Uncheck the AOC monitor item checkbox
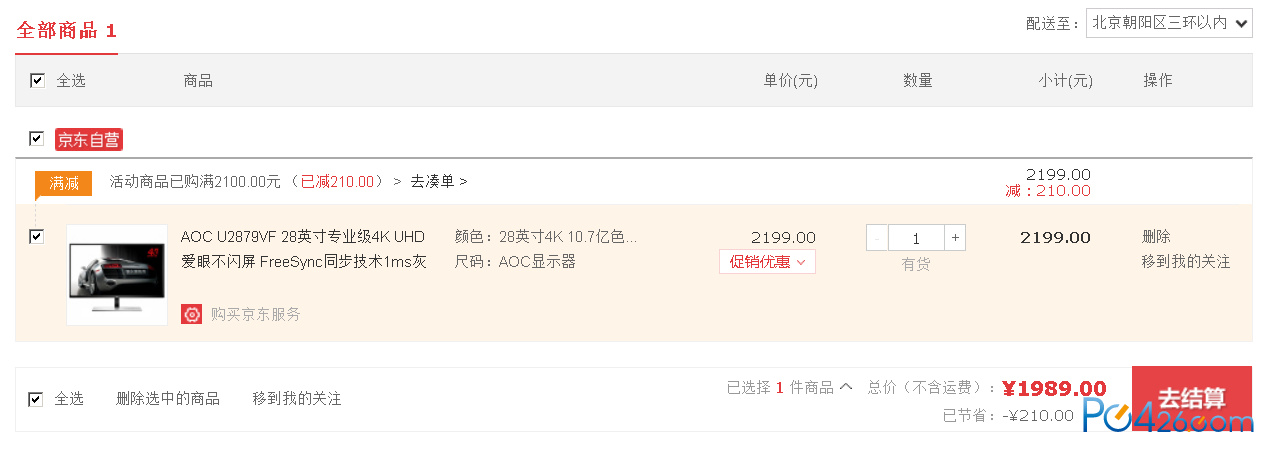This screenshot has width=1273, height=451. (x=37, y=237)
